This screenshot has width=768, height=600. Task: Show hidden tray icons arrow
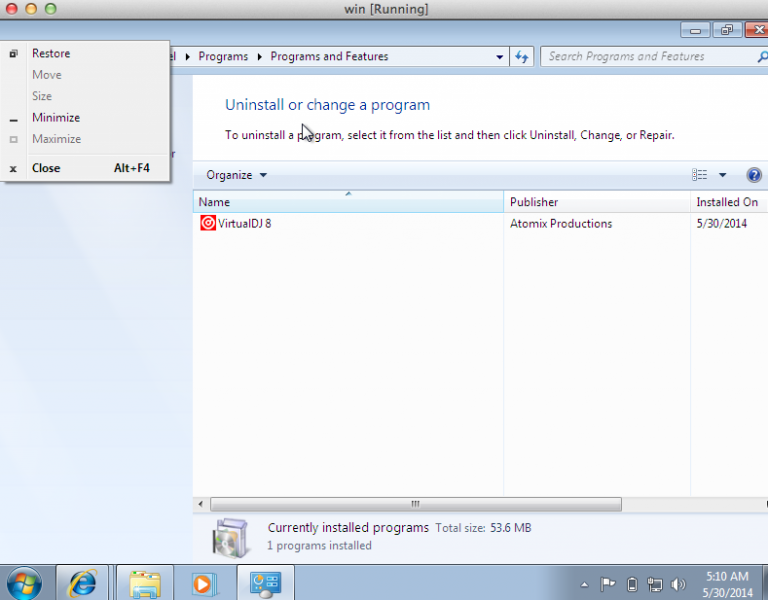click(584, 584)
